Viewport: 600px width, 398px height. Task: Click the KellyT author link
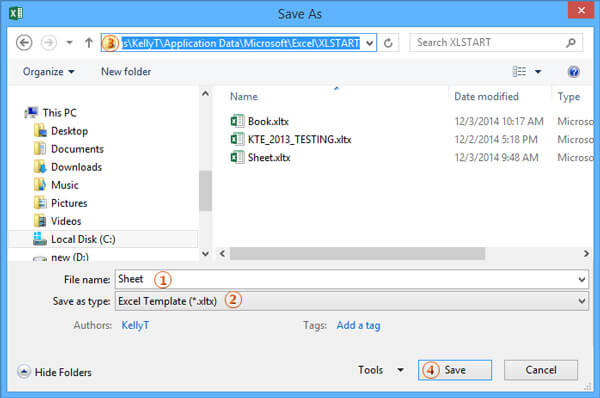[135, 325]
